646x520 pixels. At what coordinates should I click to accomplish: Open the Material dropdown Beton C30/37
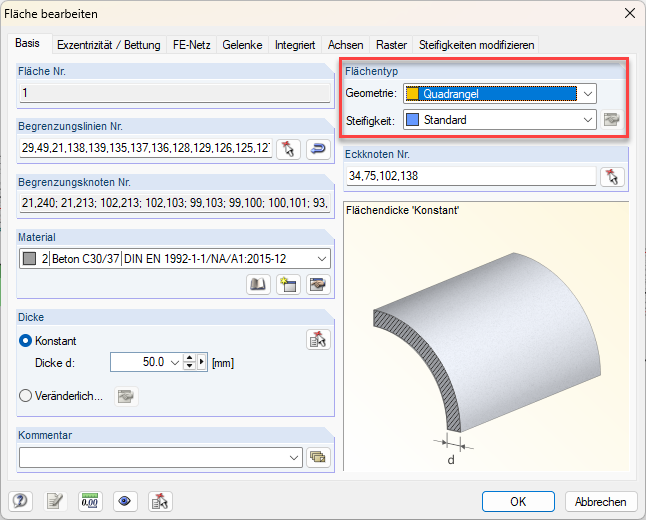[320, 259]
